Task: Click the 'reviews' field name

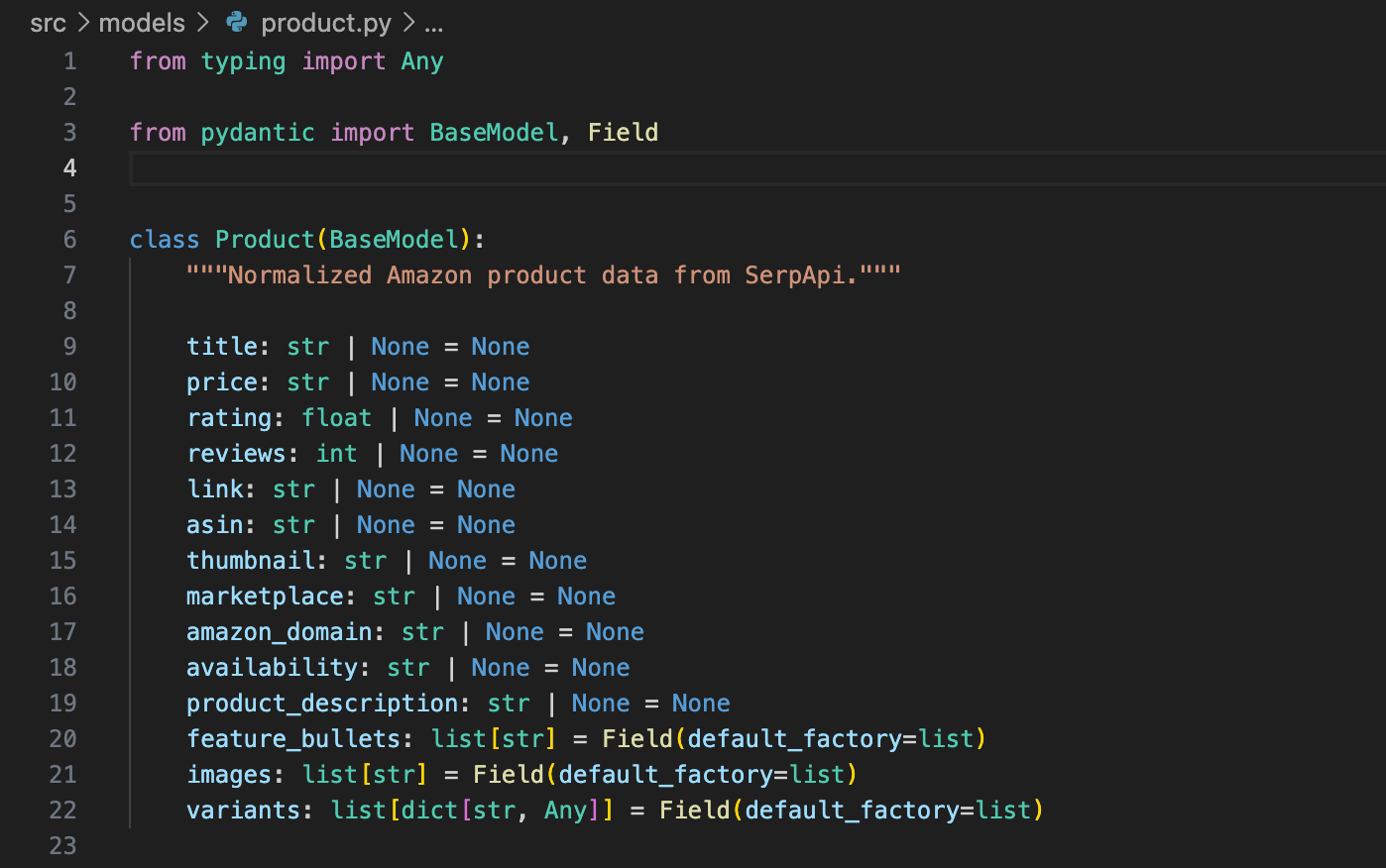Action: (236, 454)
